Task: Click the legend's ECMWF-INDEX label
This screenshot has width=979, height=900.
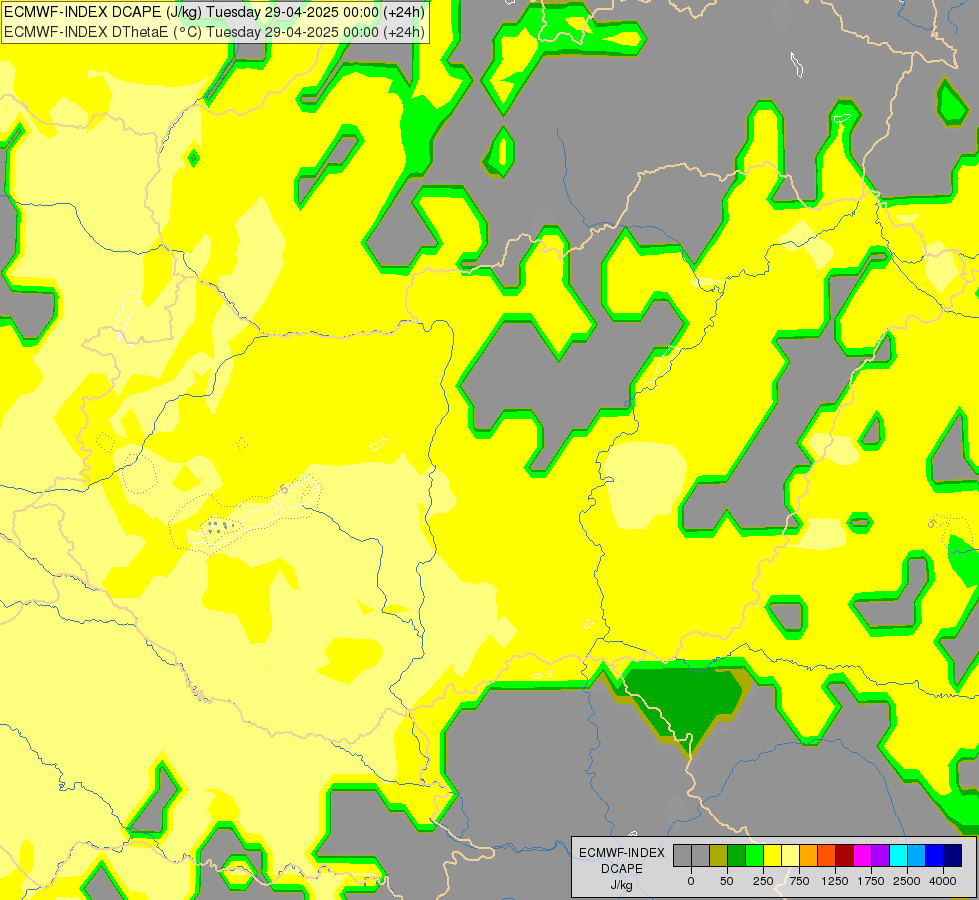Action: 622,853
